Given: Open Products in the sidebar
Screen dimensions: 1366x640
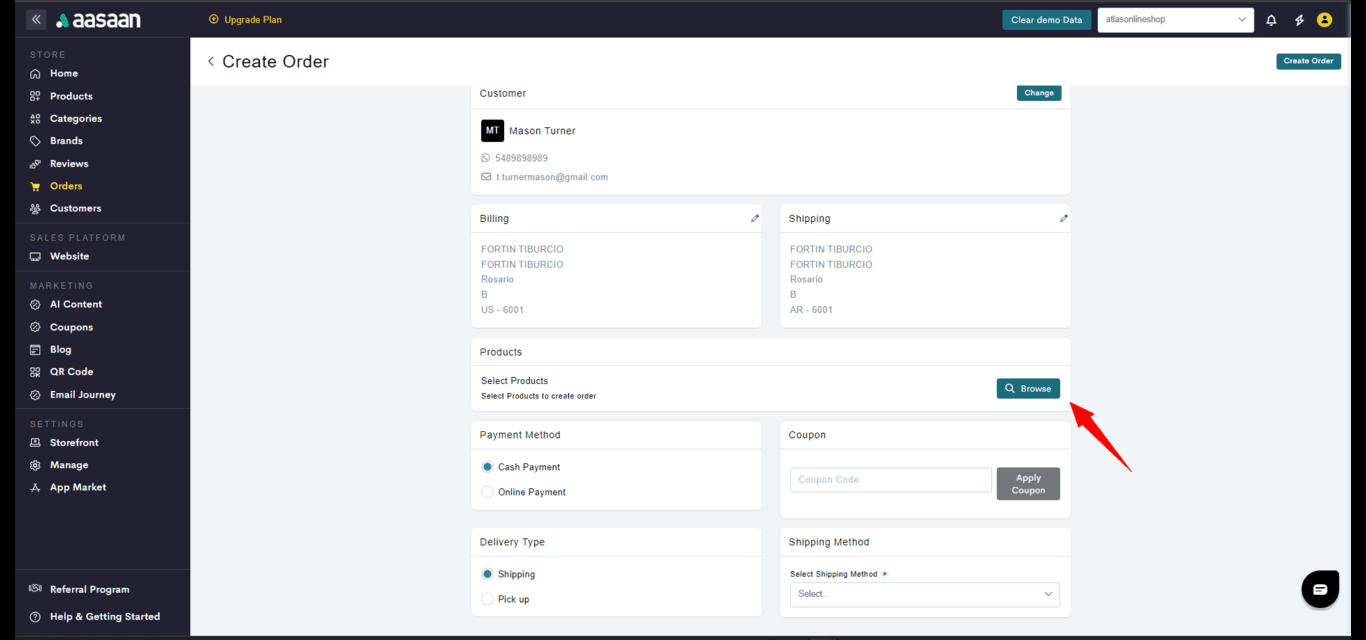Looking at the screenshot, I should pyautogui.click(x=71, y=96).
